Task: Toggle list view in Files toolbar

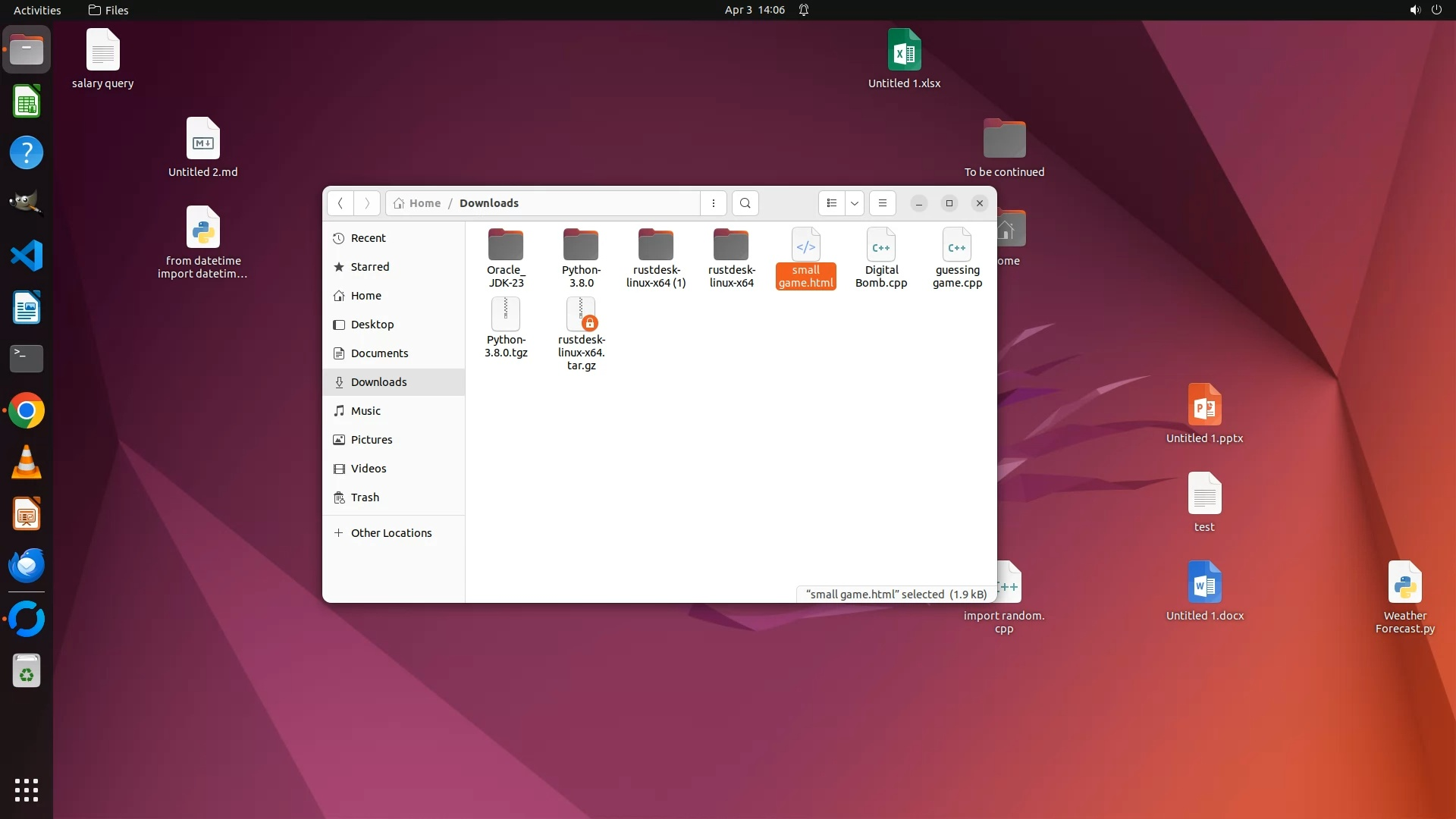Action: click(x=831, y=203)
